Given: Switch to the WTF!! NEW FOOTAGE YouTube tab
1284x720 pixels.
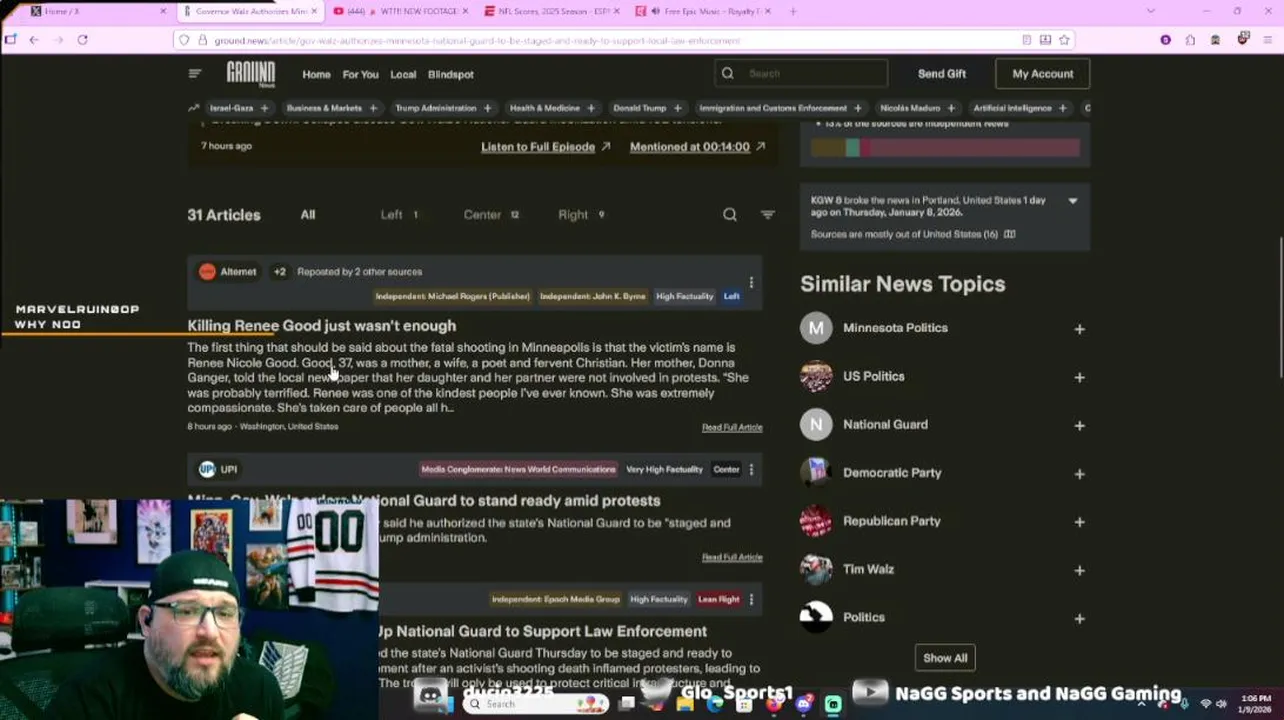Looking at the screenshot, I should click(400, 11).
